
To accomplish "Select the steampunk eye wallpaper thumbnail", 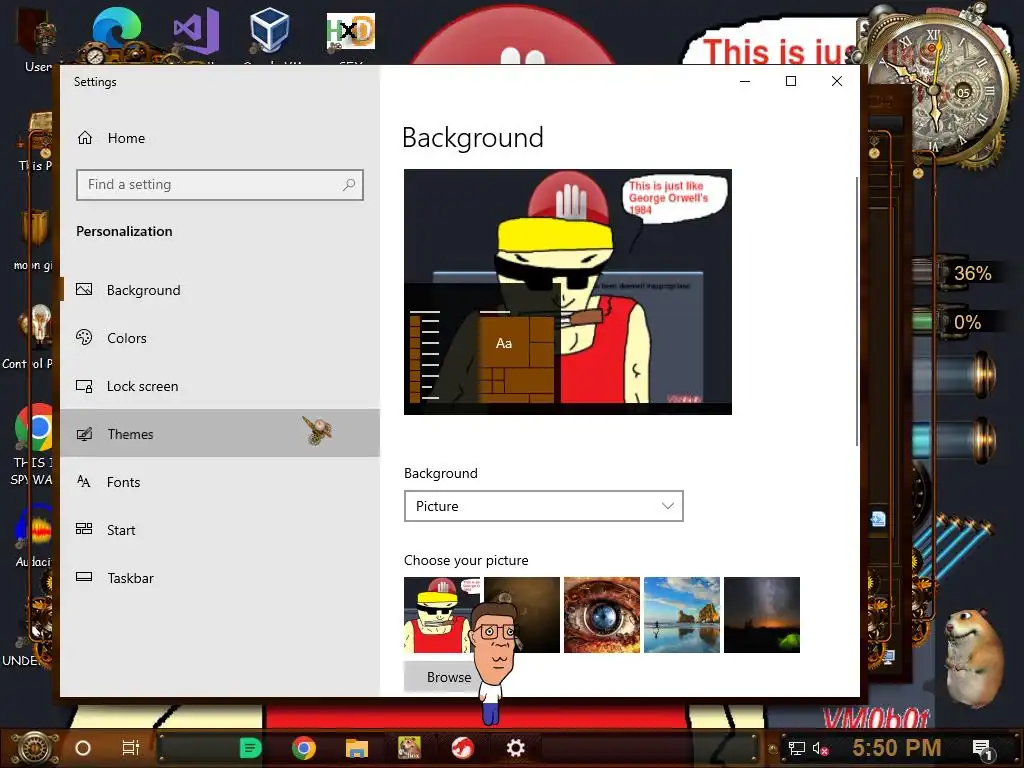I will pyautogui.click(x=601, y=615).
